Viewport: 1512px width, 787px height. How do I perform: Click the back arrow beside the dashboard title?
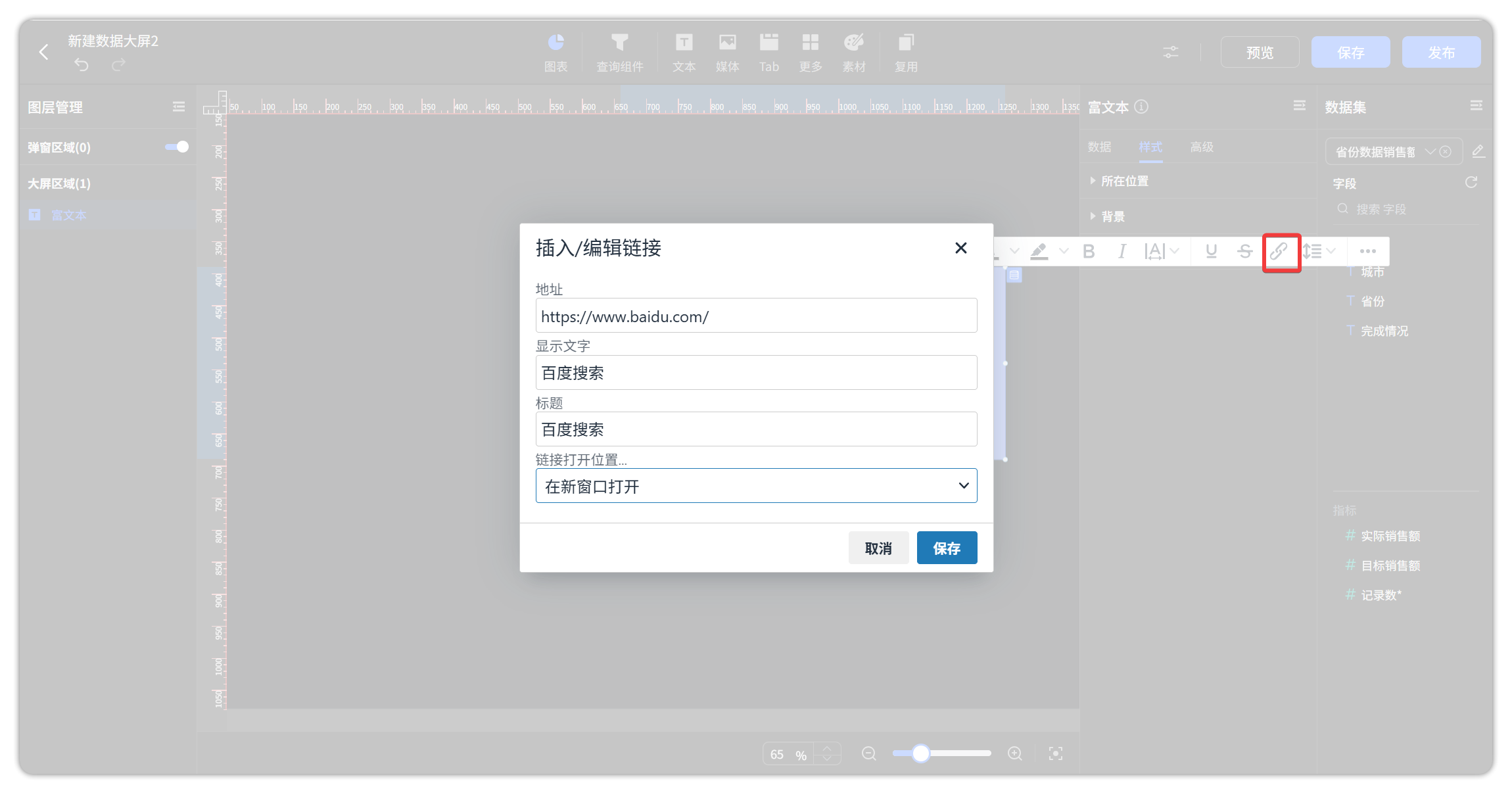point(44,52)
